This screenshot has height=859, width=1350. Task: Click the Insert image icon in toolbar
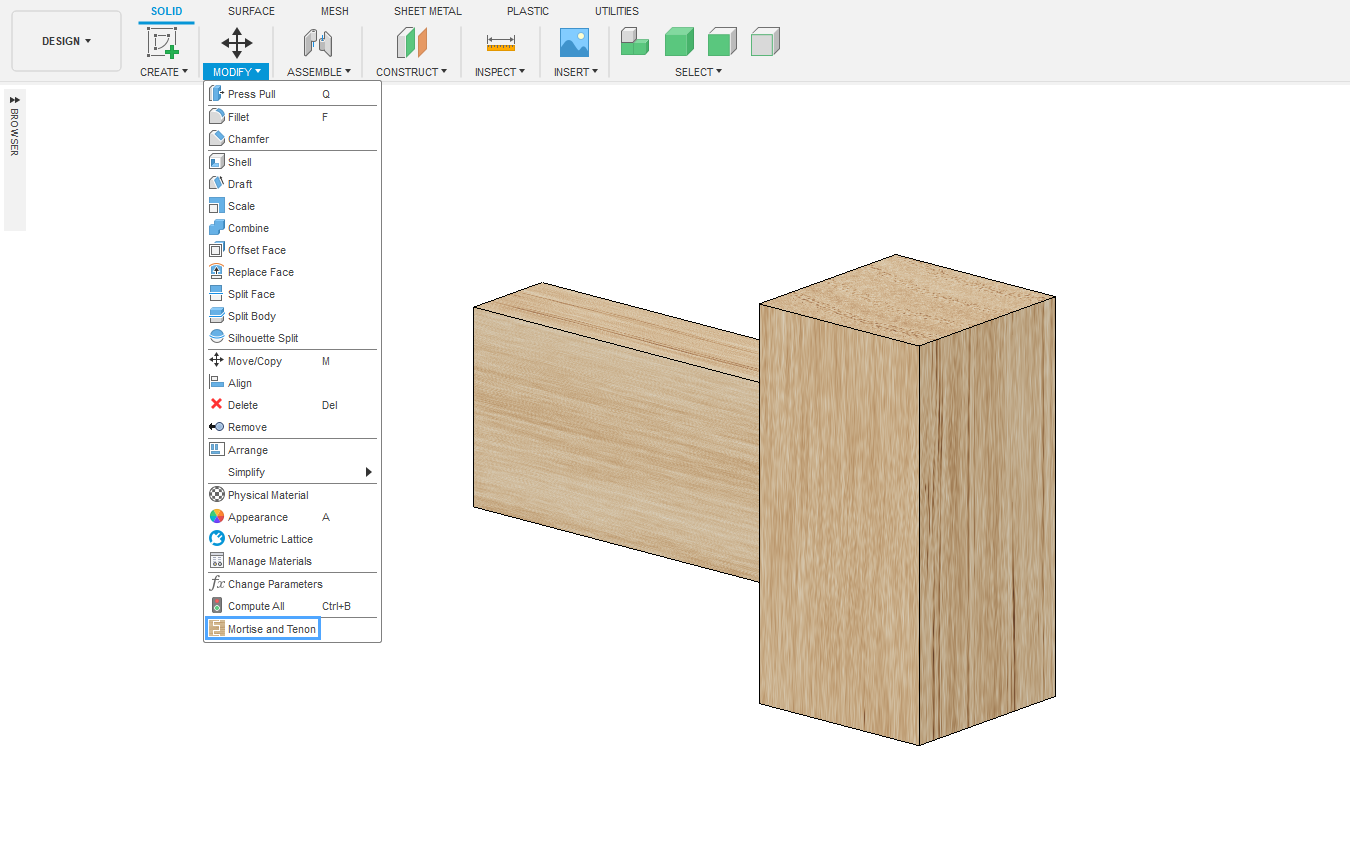tap(574, 42)
